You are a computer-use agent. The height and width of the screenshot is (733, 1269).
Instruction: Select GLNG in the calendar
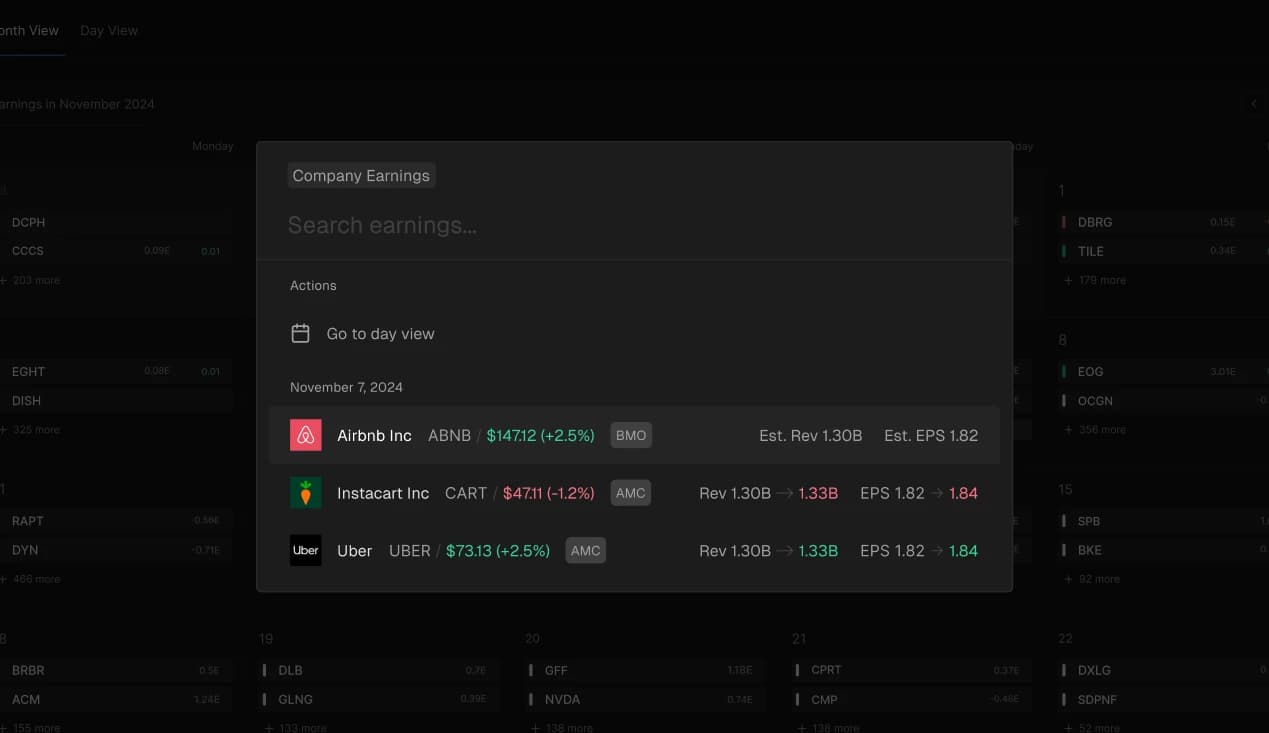pyautogui.click(x=377, y=699)
